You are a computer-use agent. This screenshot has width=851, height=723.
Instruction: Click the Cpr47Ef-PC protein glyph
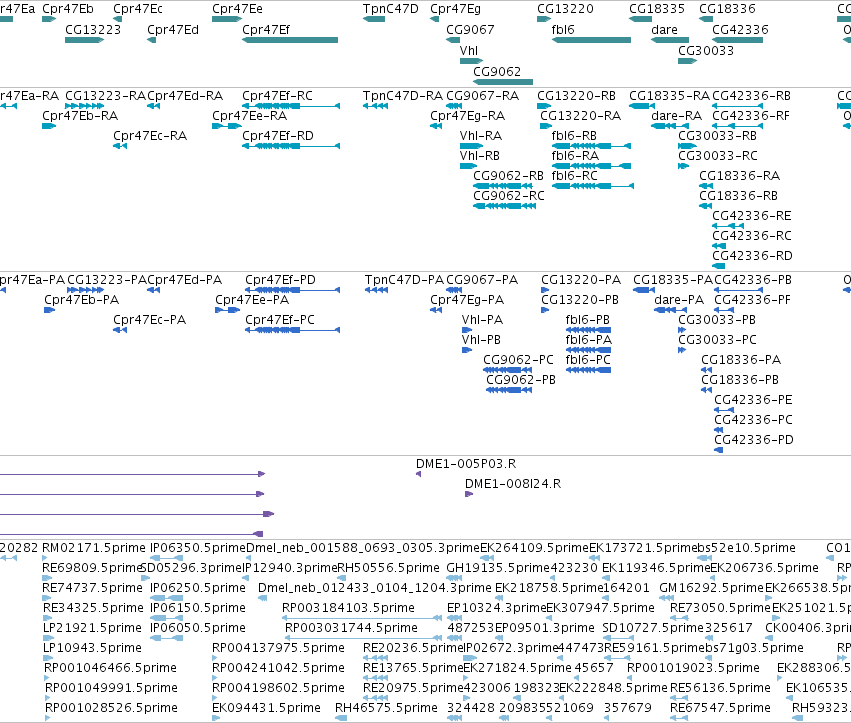[x=292, y=330]
